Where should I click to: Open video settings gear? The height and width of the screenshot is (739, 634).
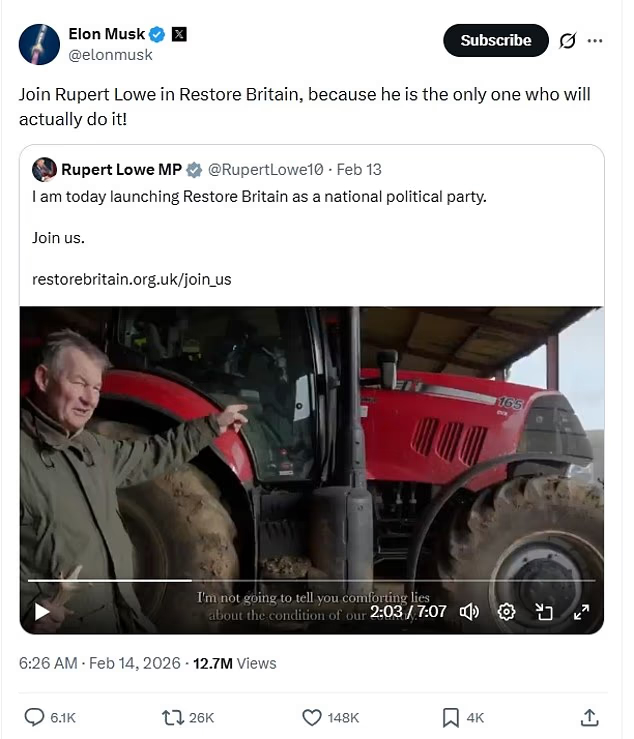tap(507, 611)
